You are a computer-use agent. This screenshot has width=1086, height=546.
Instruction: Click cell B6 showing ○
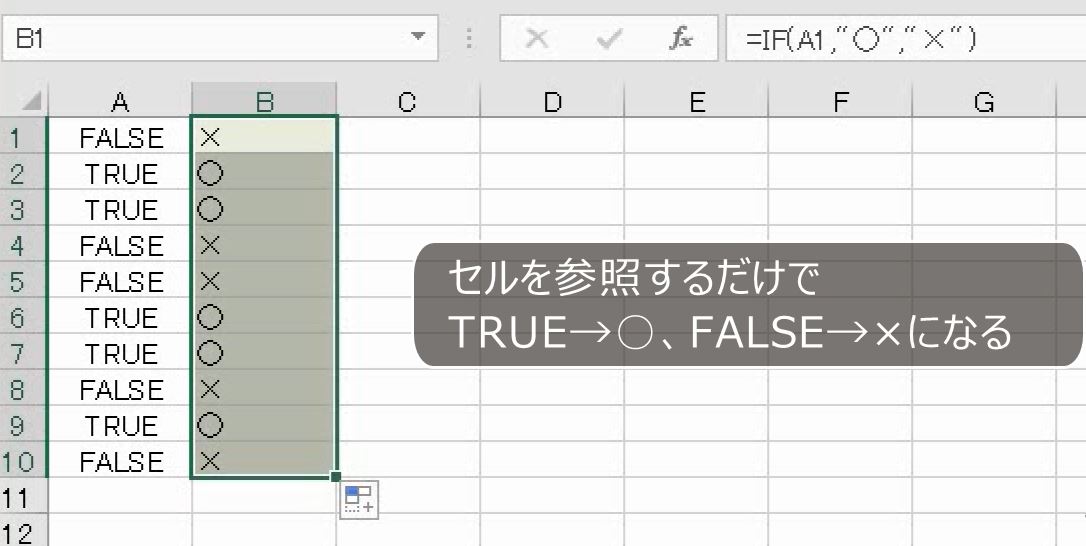tap(264, 315)
